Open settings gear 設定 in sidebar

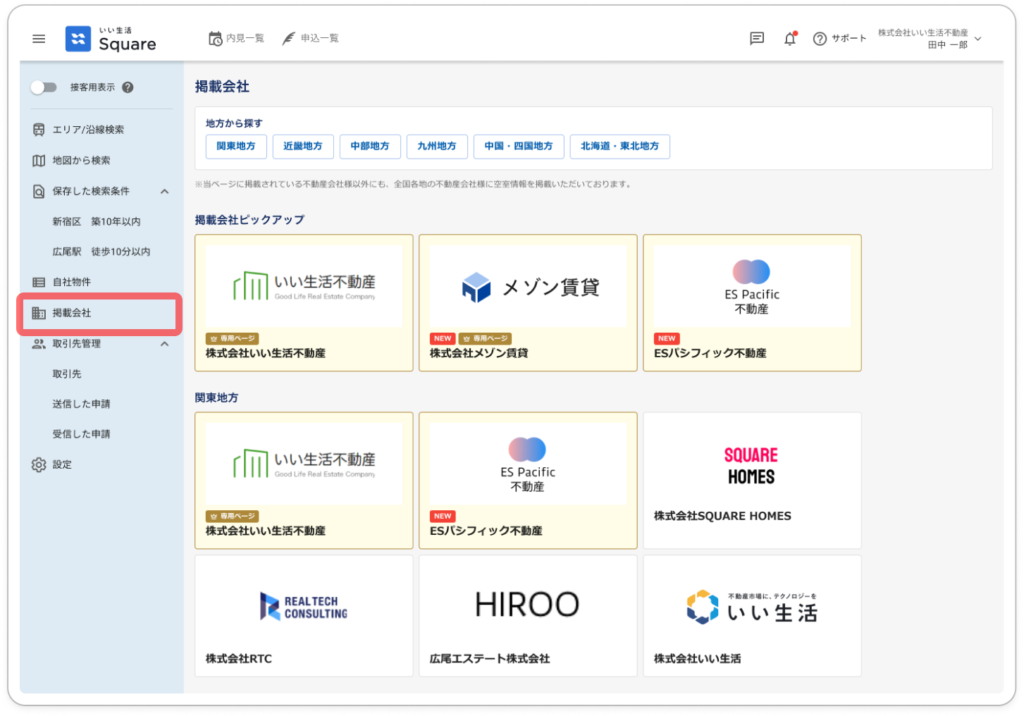(39, 465)
